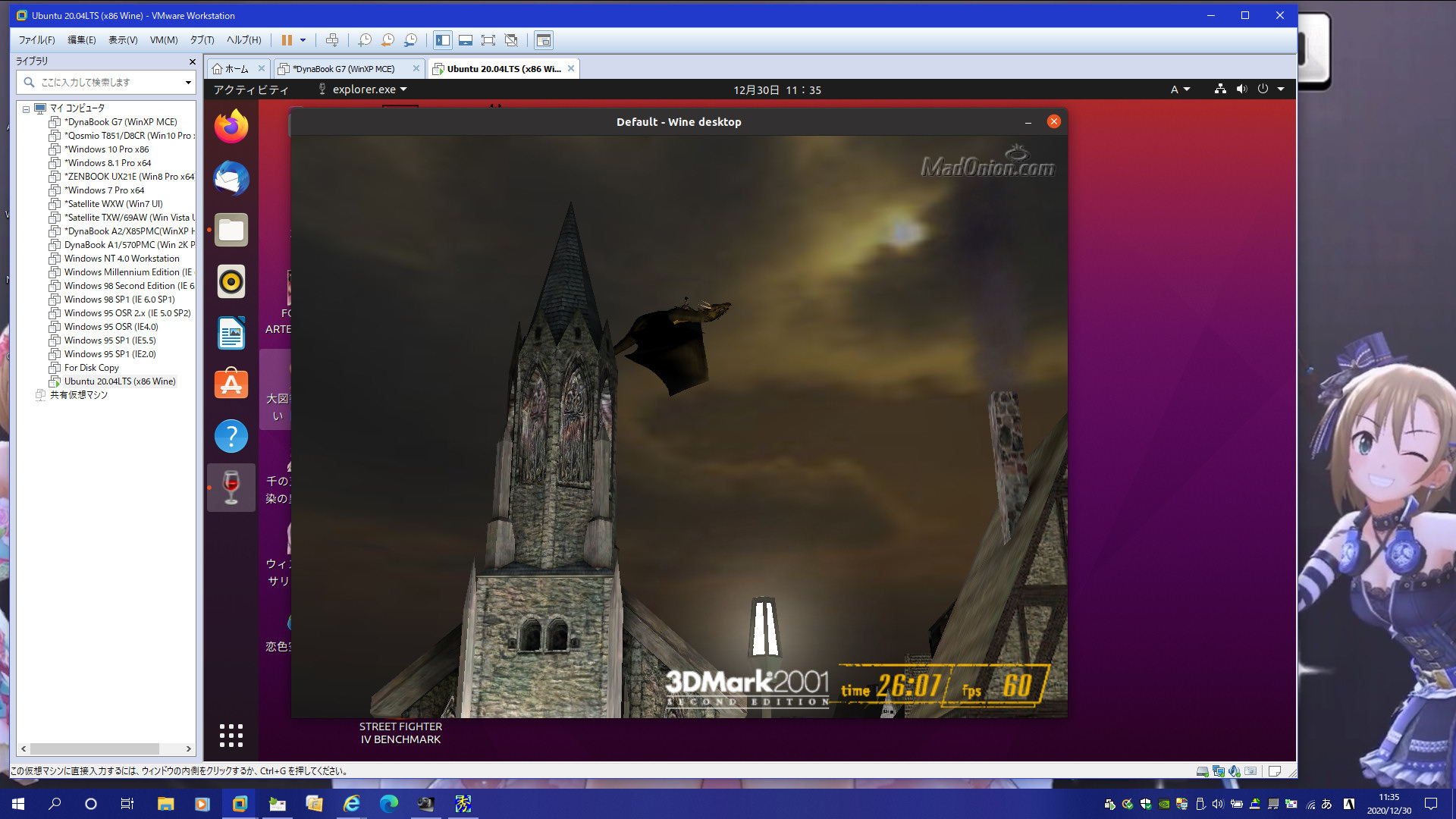
Task: Click Ubuntu volume icon in top bar
Action: coord(1241,89)
